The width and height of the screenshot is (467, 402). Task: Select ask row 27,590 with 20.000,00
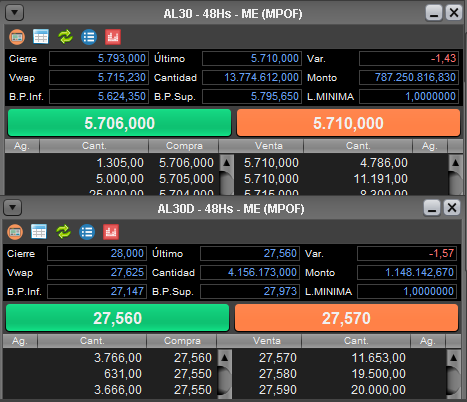click(x=339, y=390)
